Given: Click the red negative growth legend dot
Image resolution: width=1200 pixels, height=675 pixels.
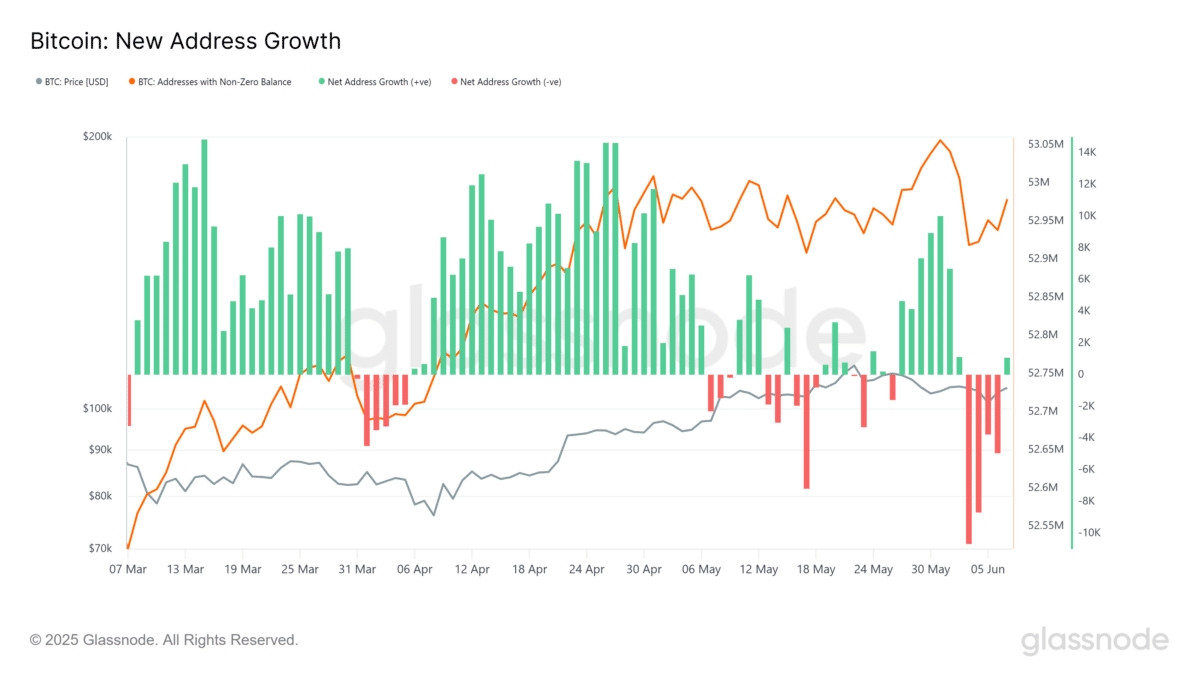Looking at the screenshot, I should pos(454,82).
